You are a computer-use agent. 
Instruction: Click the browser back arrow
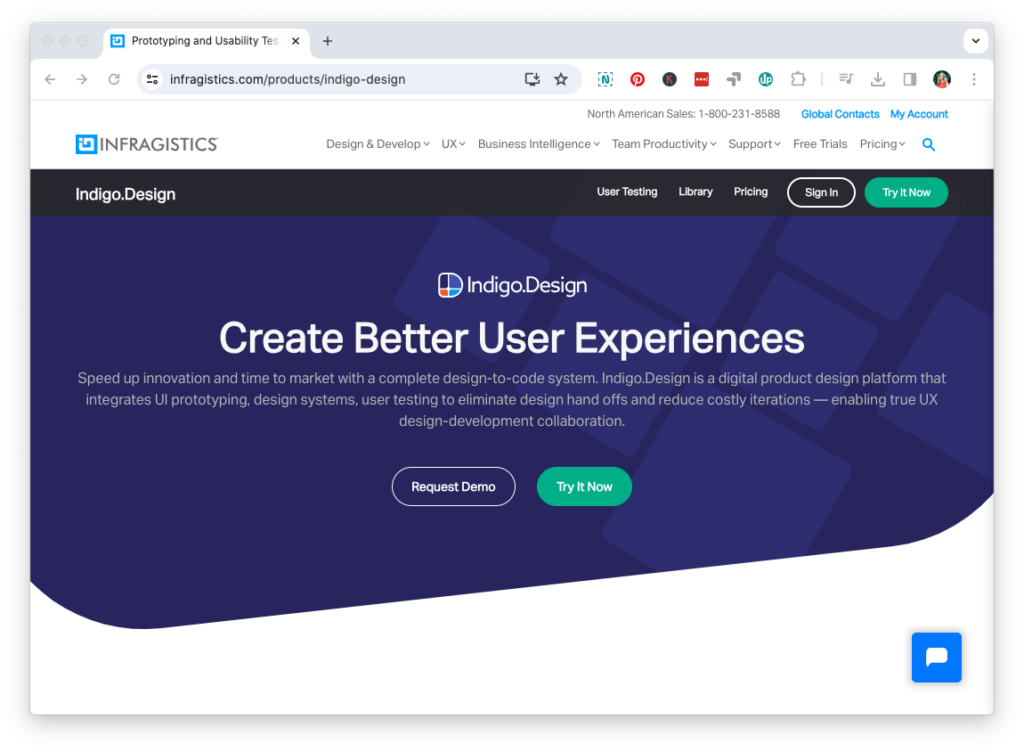click(x=50, y=79)
